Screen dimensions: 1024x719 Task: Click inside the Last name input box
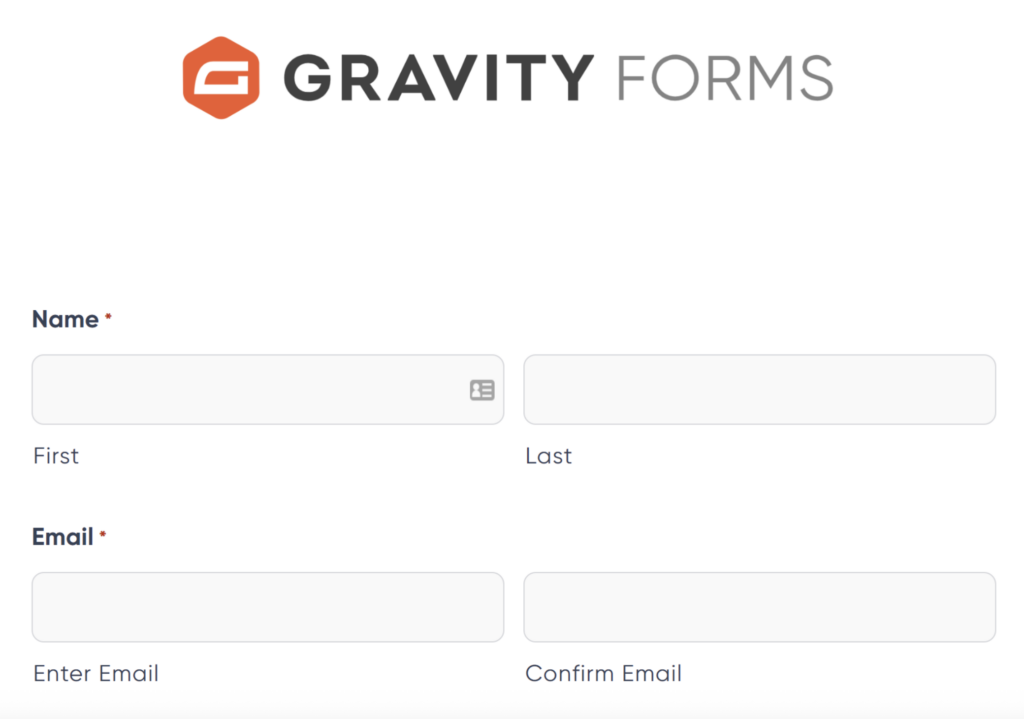760,390
